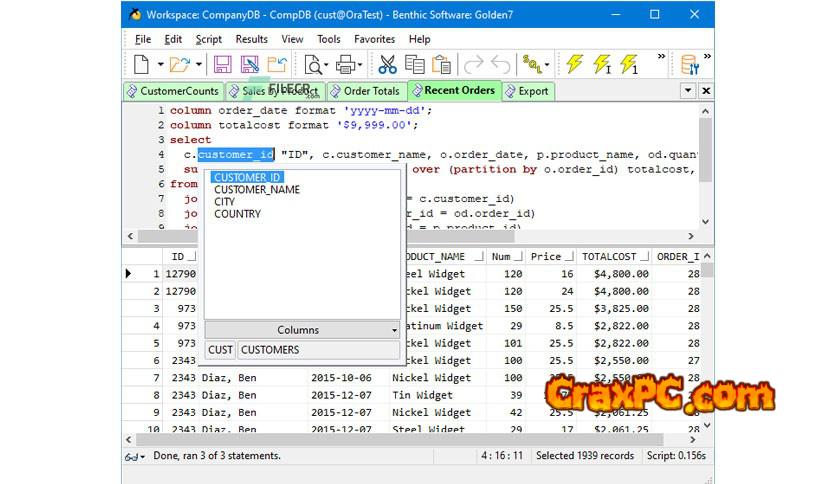Run script with first lightning bolt icon

pos(575,65)
